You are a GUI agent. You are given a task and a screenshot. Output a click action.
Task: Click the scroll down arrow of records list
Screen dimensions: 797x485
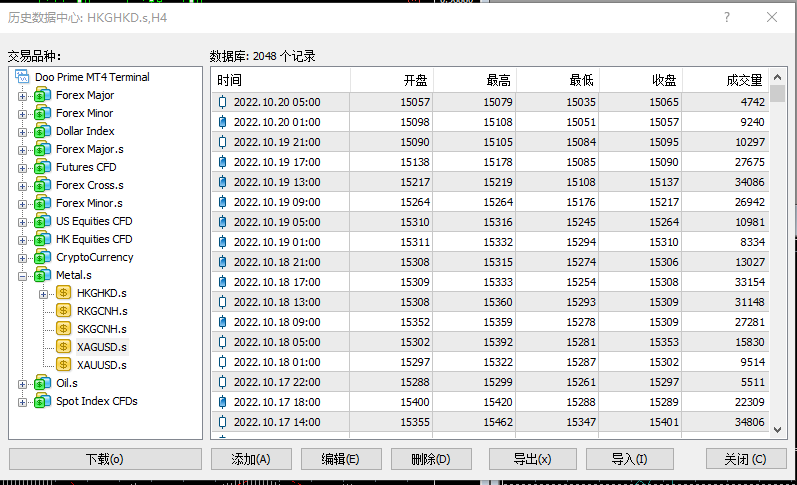778,427
